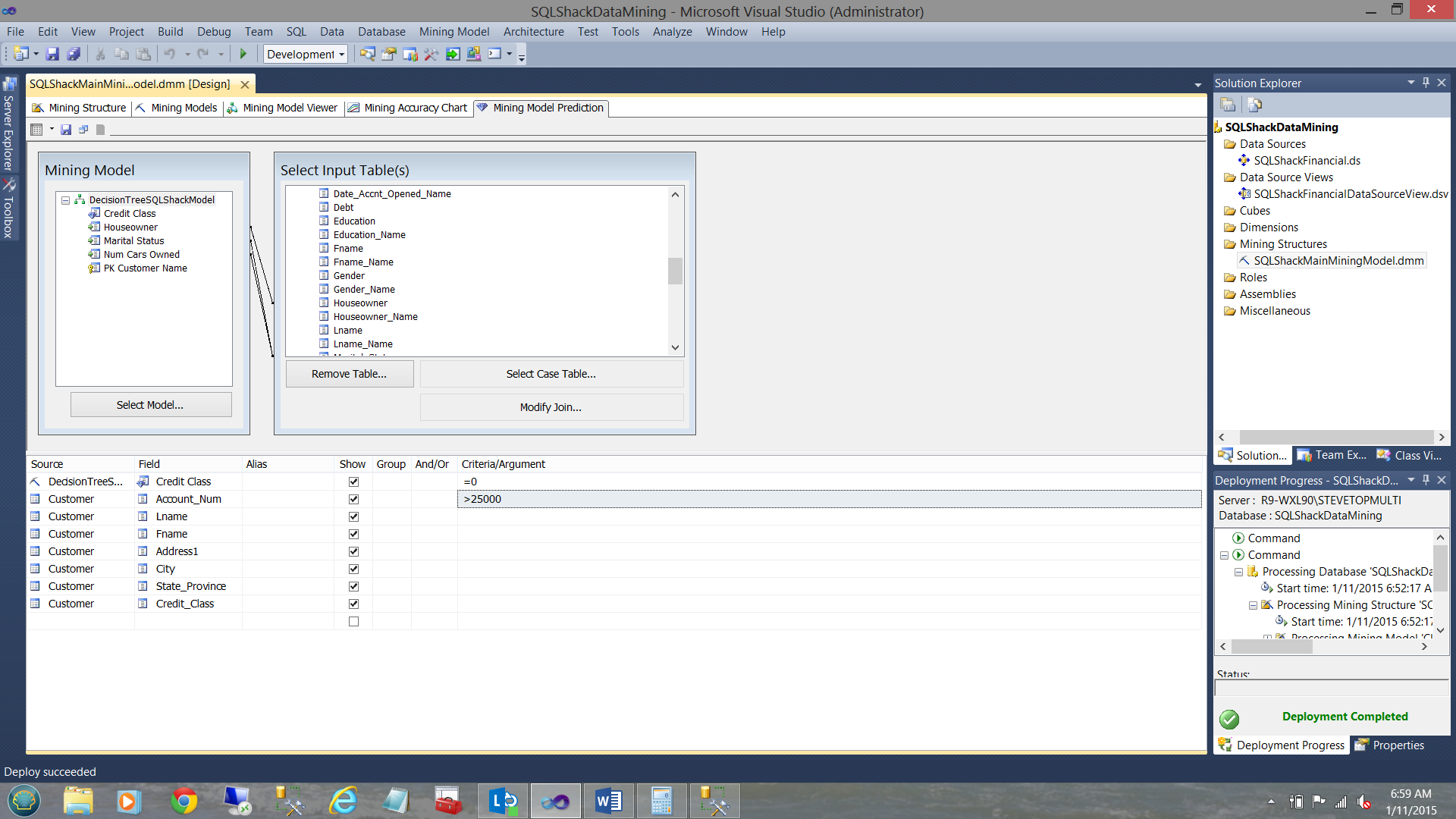Click the green Start debugging arrow
Image resolution: width=1456 pixels, height=819 pixels.
pos(243,54)
